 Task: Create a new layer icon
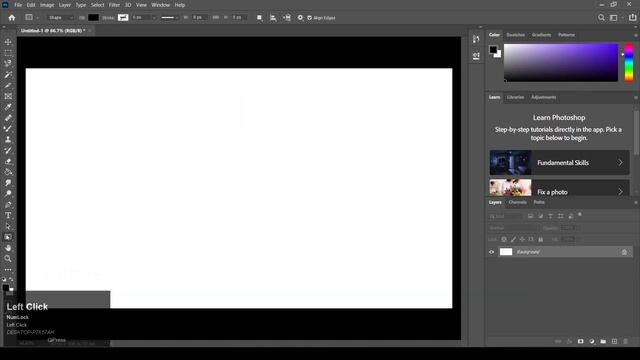click(x=614, y=341)
